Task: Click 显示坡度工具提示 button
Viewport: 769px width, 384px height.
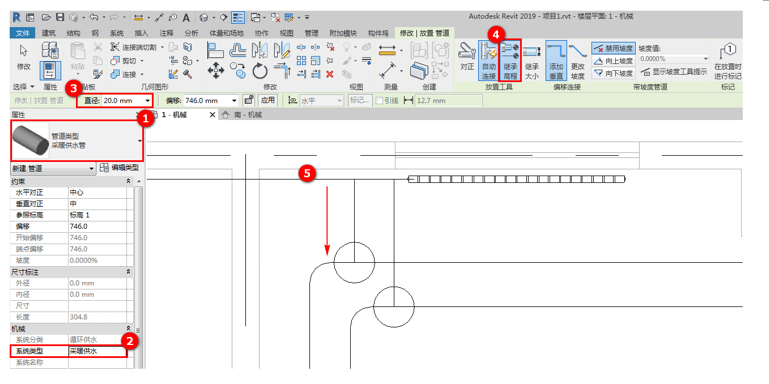Action: [x=674, y=72]
